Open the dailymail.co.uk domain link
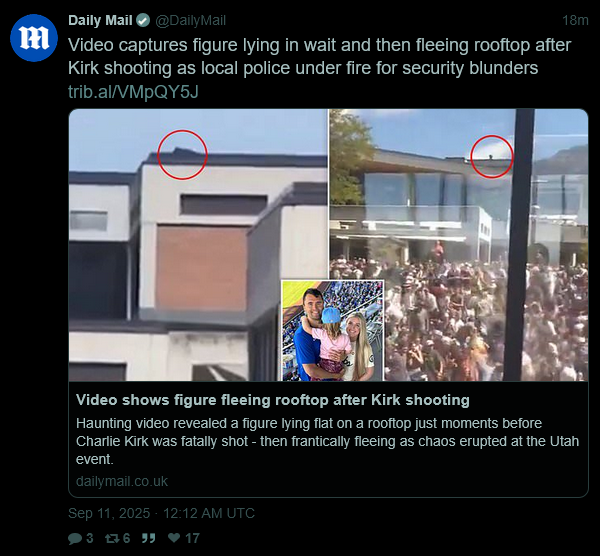 (x=122, y=481)
